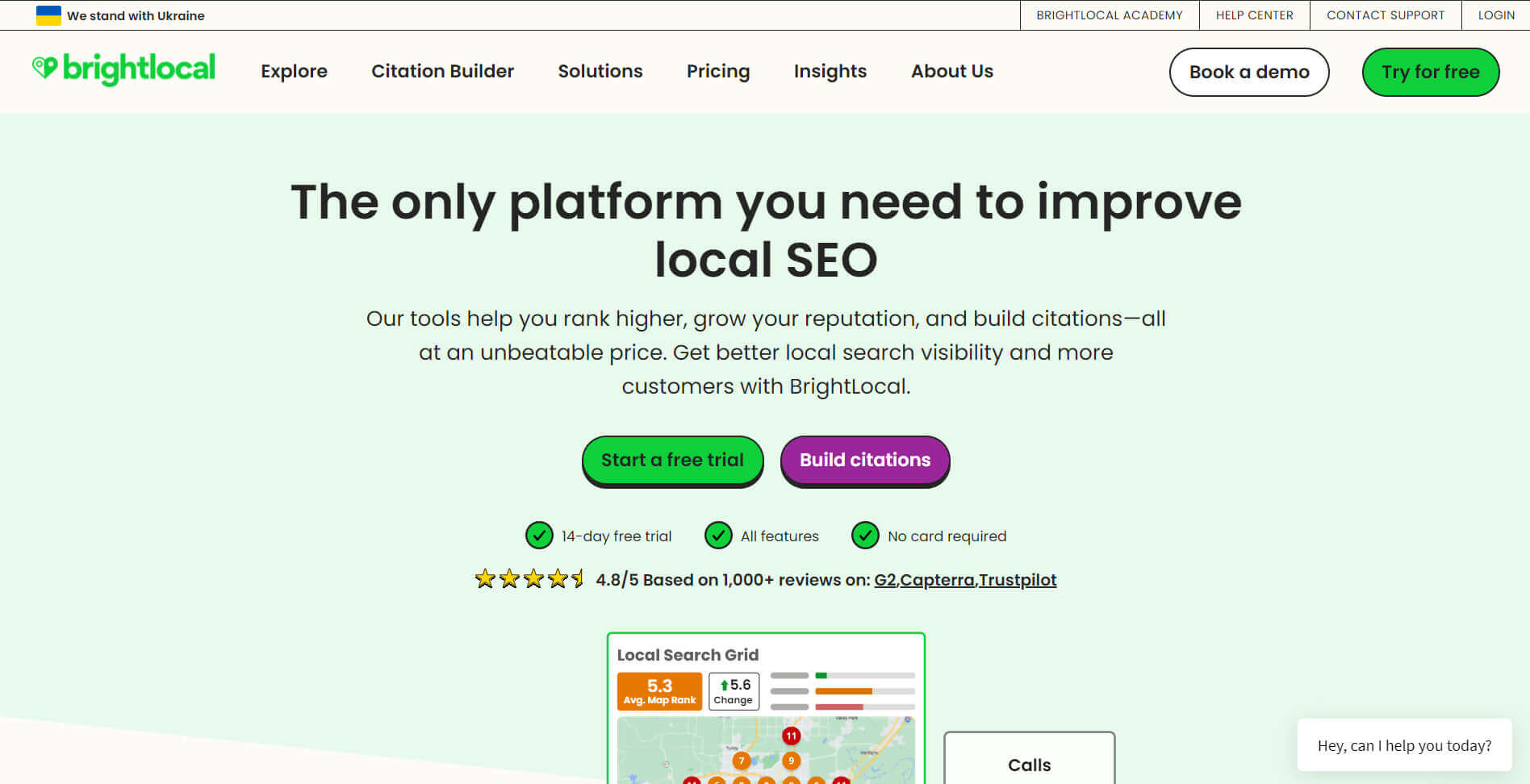Go to the Pricing page
Screen dimensions: 1530x784
click(x=718, y=71)
